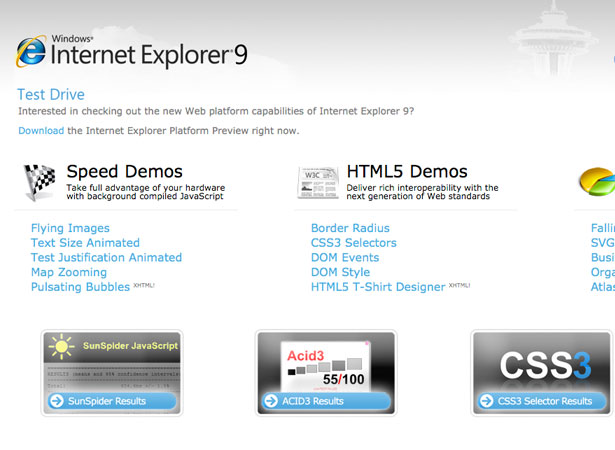This screenshot has height=450, width=615.
Task: Click the SunSpider Results button
Action: [112, 401]
